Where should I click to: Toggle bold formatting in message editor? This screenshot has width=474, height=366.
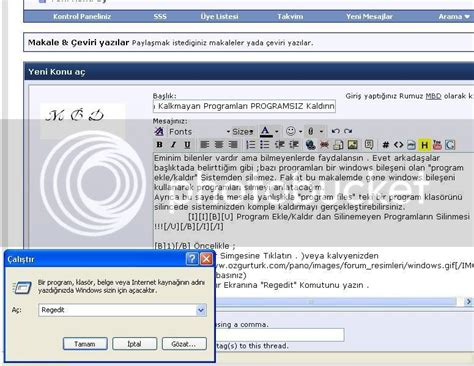click(x=160, y=145)
